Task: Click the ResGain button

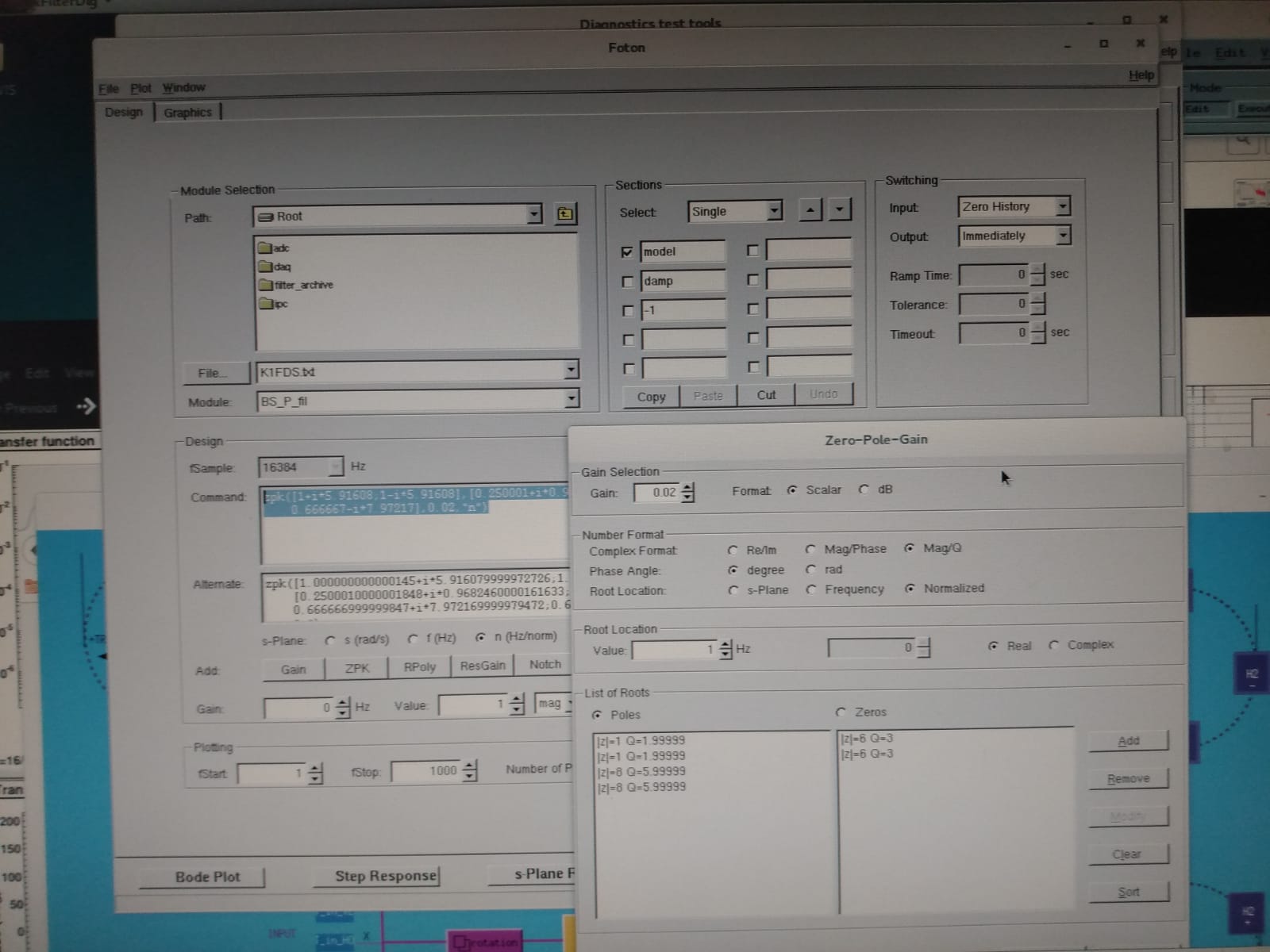Action: [x=483, y=666]
